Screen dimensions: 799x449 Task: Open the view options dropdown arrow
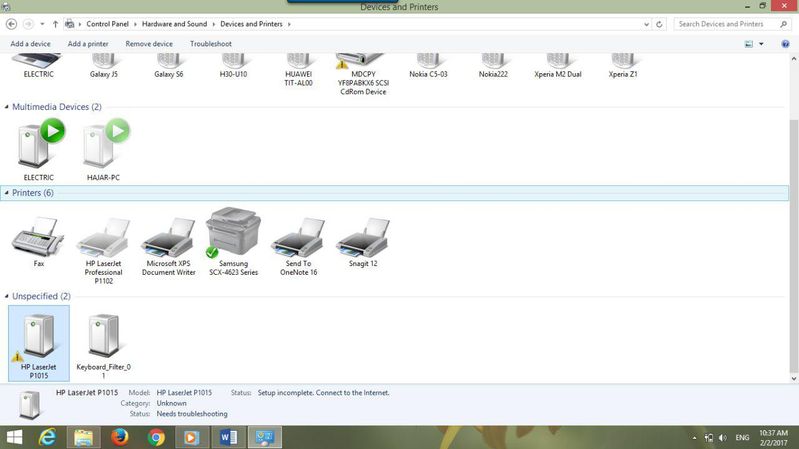point(761,44)
